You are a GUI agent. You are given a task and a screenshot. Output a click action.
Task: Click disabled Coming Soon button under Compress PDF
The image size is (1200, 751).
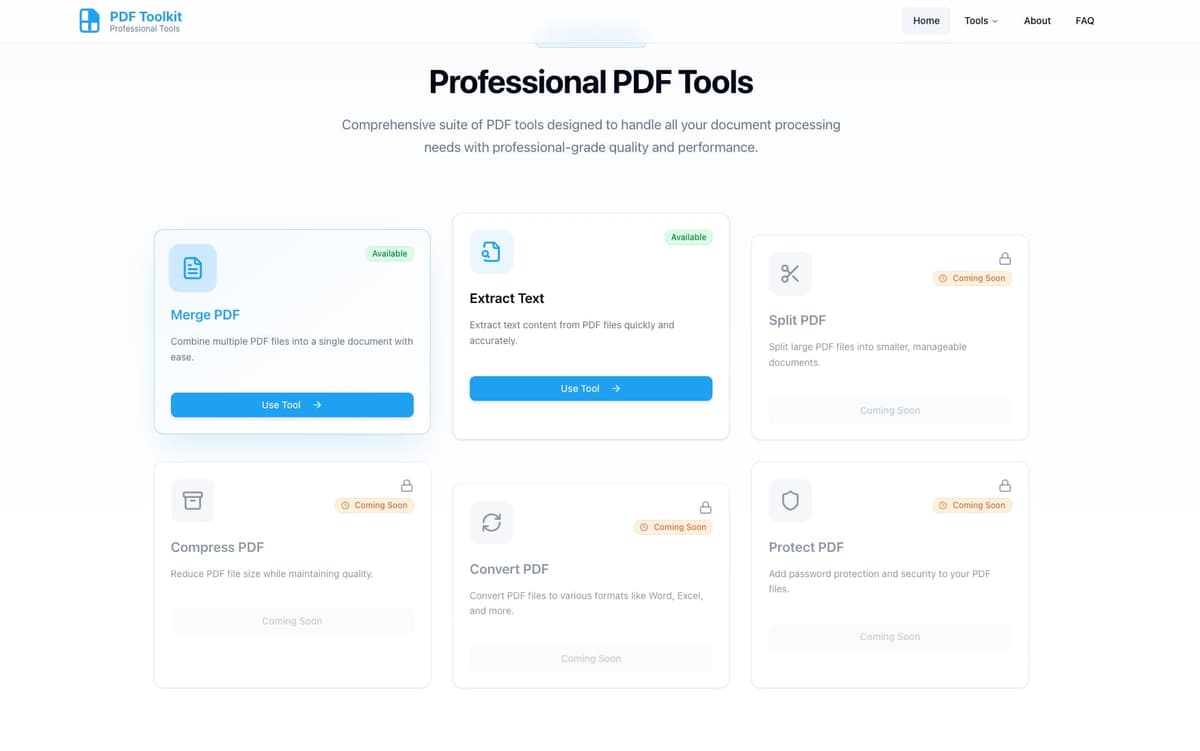point(292,621)
